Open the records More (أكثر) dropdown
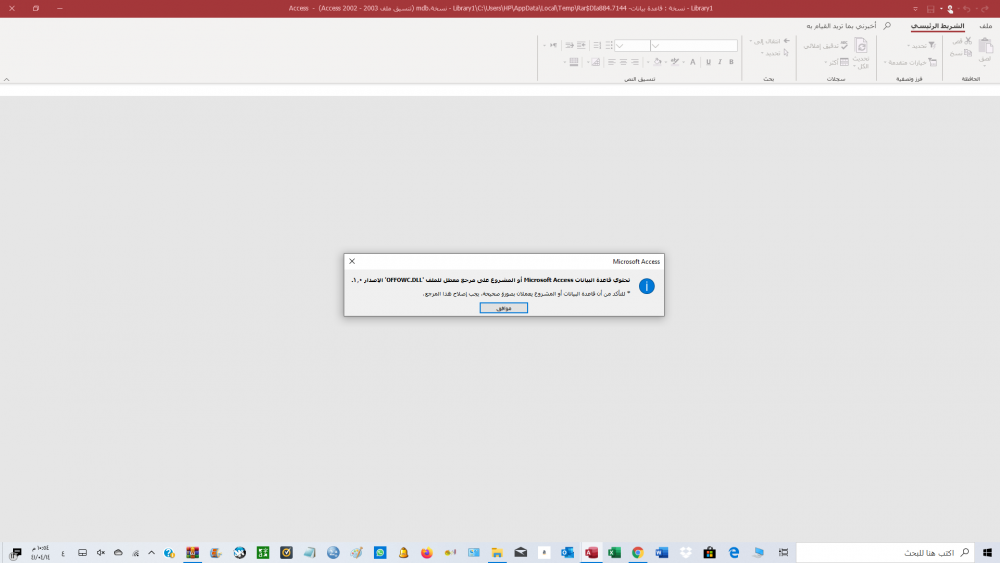Image resolution: width=1000 pixels, height=563 pixels. (837, 62)
